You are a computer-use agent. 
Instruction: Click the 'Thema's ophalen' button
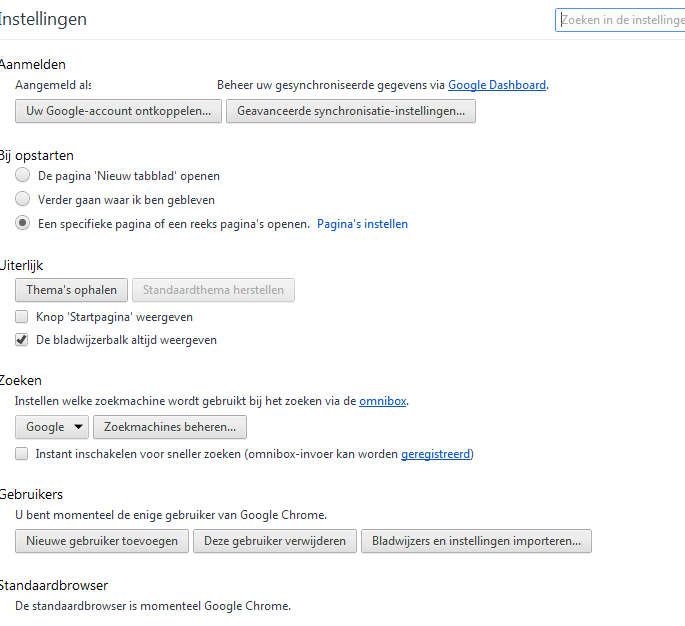[71, 290]
